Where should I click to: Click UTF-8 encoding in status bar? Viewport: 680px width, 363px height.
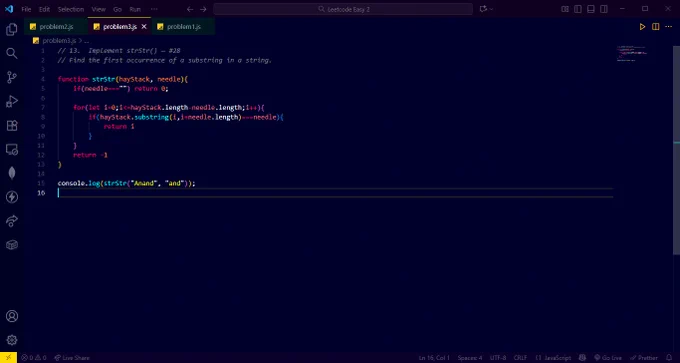[498, 358]
